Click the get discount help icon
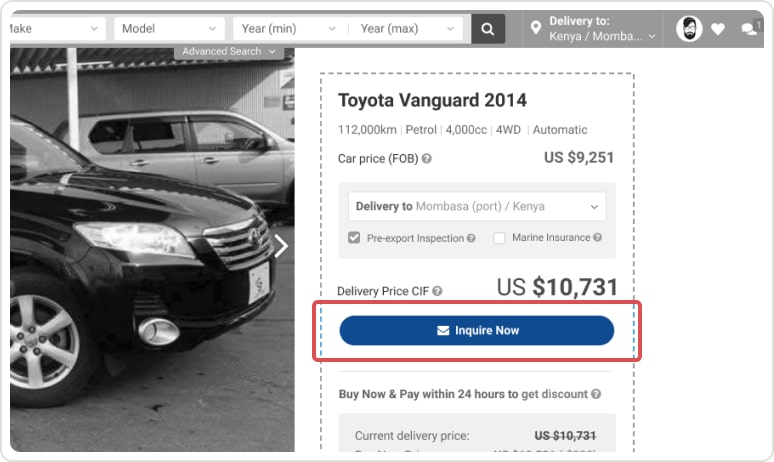Viewport: 774px width, 462px height. coord(597,395)
